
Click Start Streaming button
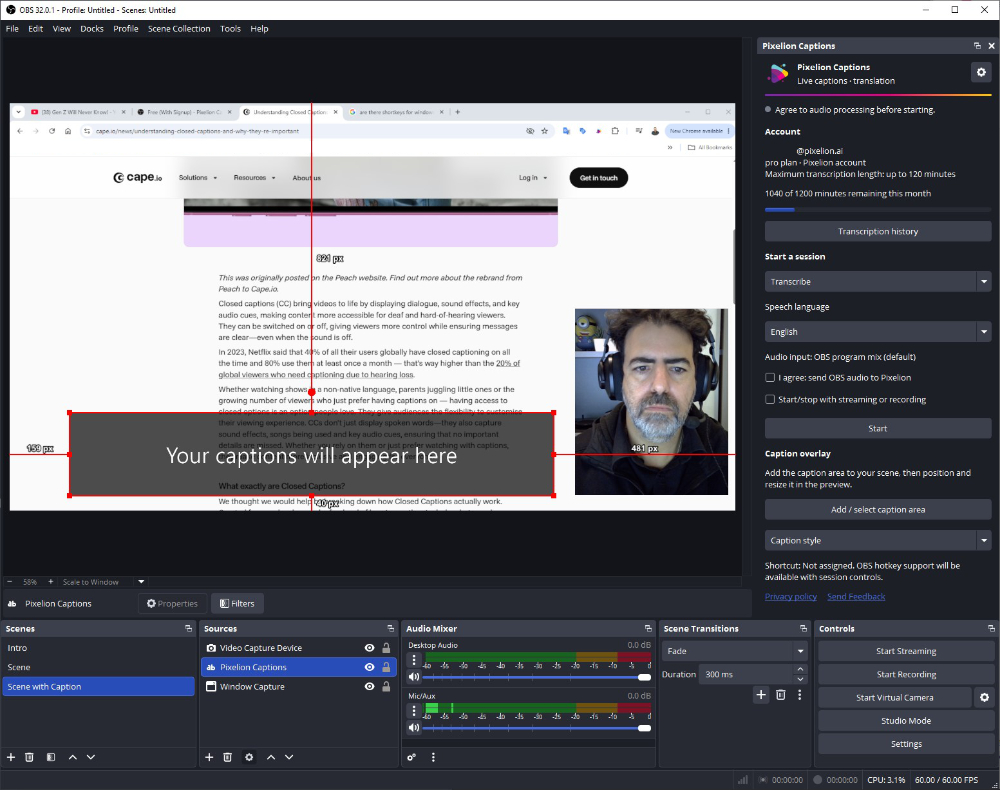[x=906, y=651]
